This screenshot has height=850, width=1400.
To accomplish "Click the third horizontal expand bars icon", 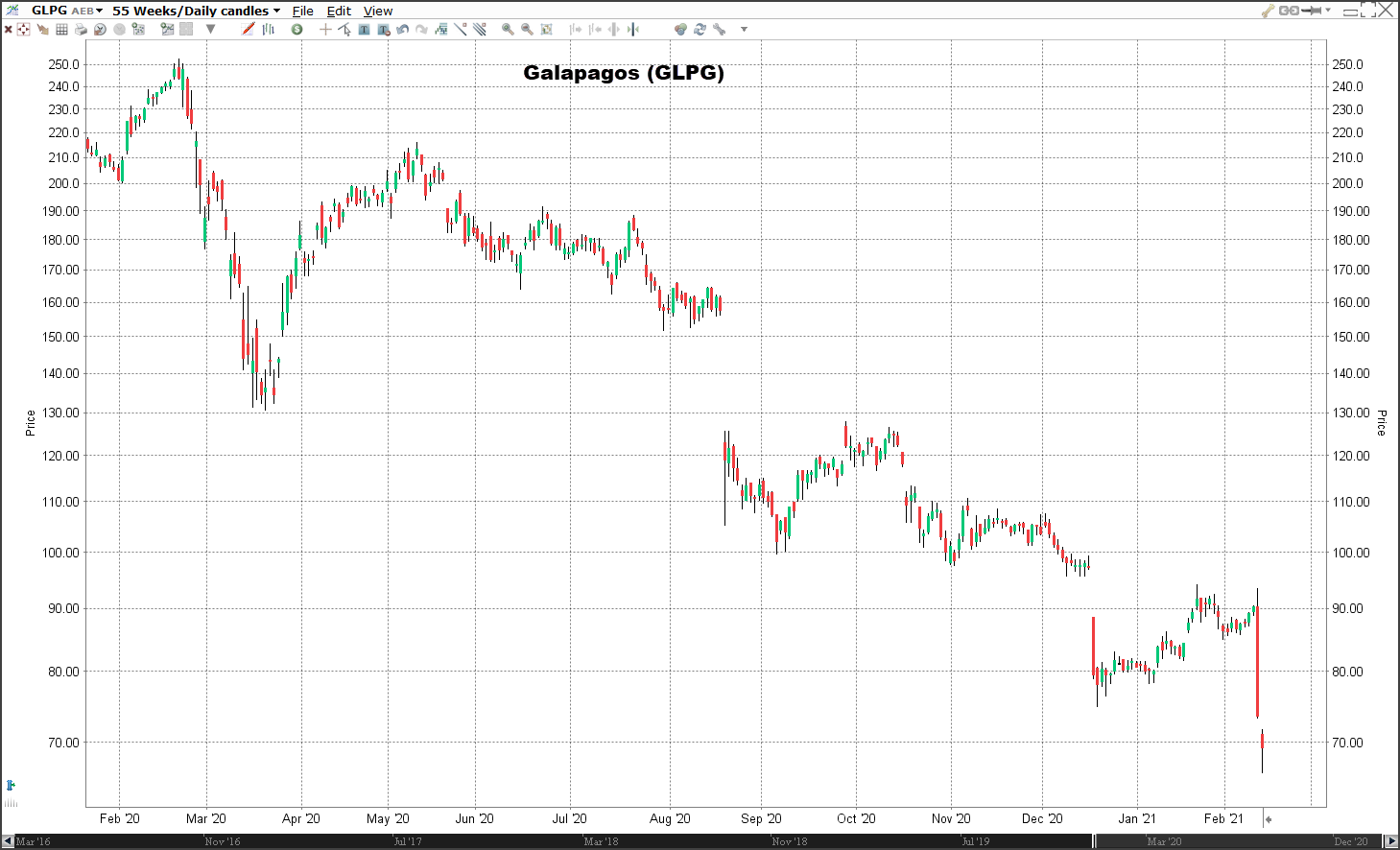I will (614, 29).
